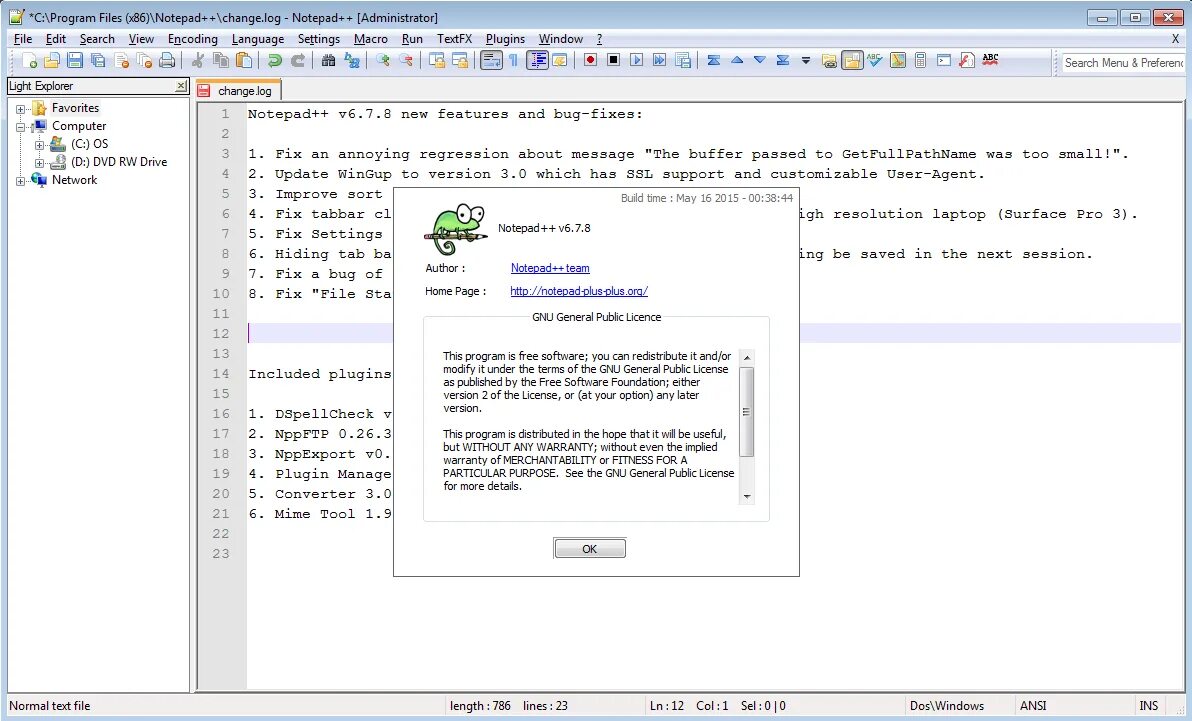Toggle show all characters pilcrow icon
Viewport: 1192px width, 721px height.
tap(513, 60)
